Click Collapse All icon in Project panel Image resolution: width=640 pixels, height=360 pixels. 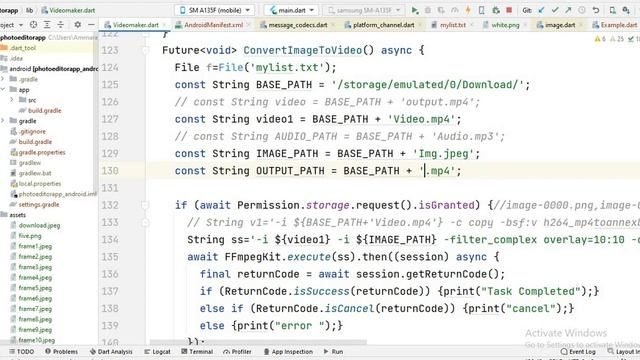coord(60,25)
